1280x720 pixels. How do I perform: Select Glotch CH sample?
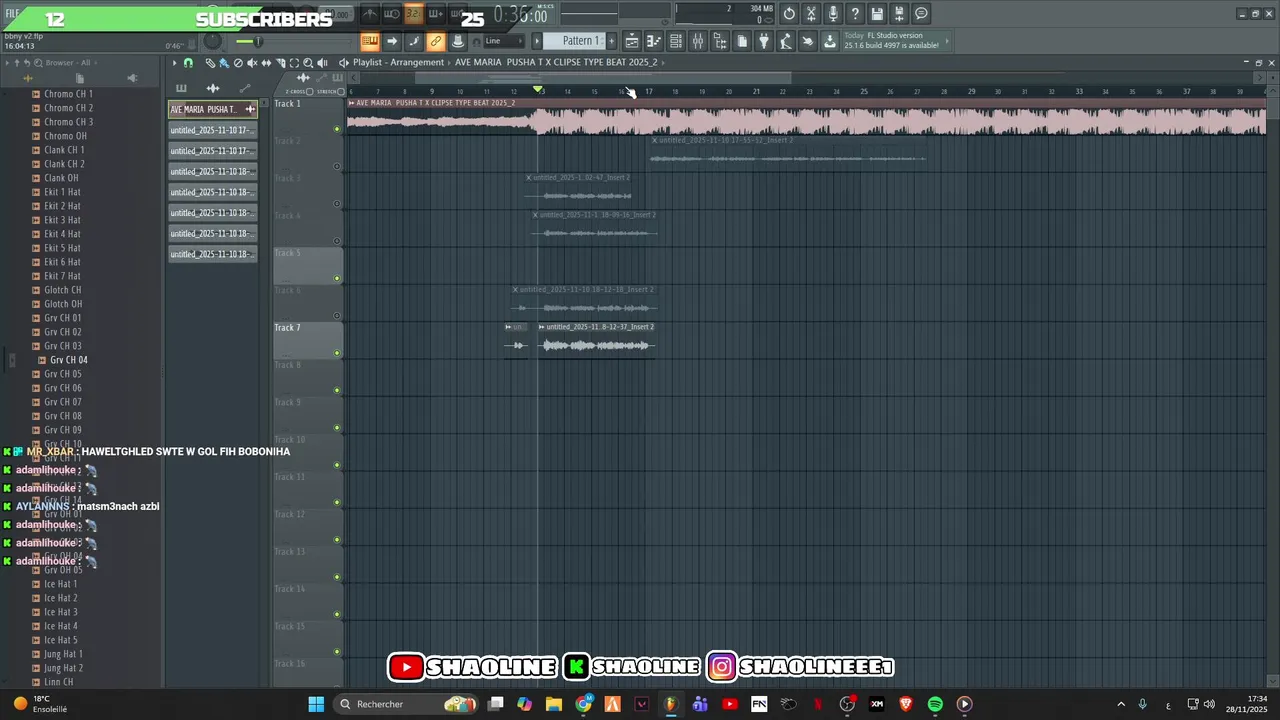63,290
